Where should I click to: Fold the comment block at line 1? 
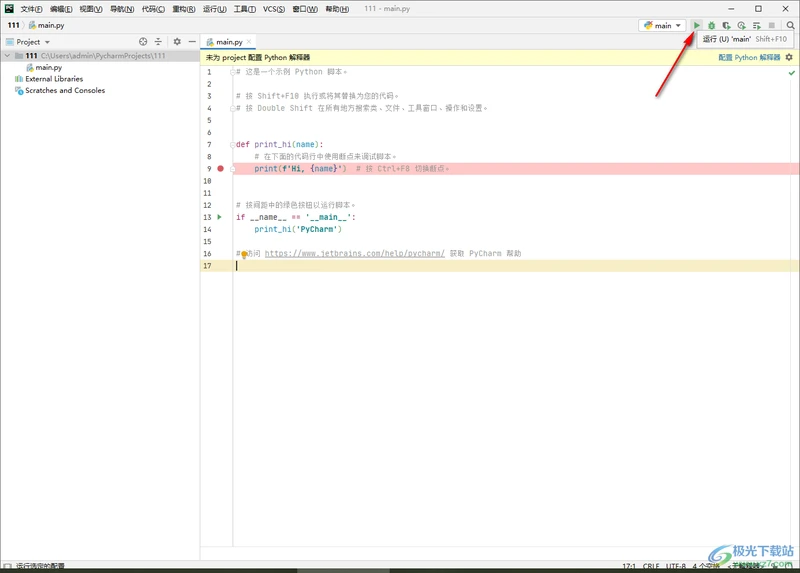(x=233, y=72)
